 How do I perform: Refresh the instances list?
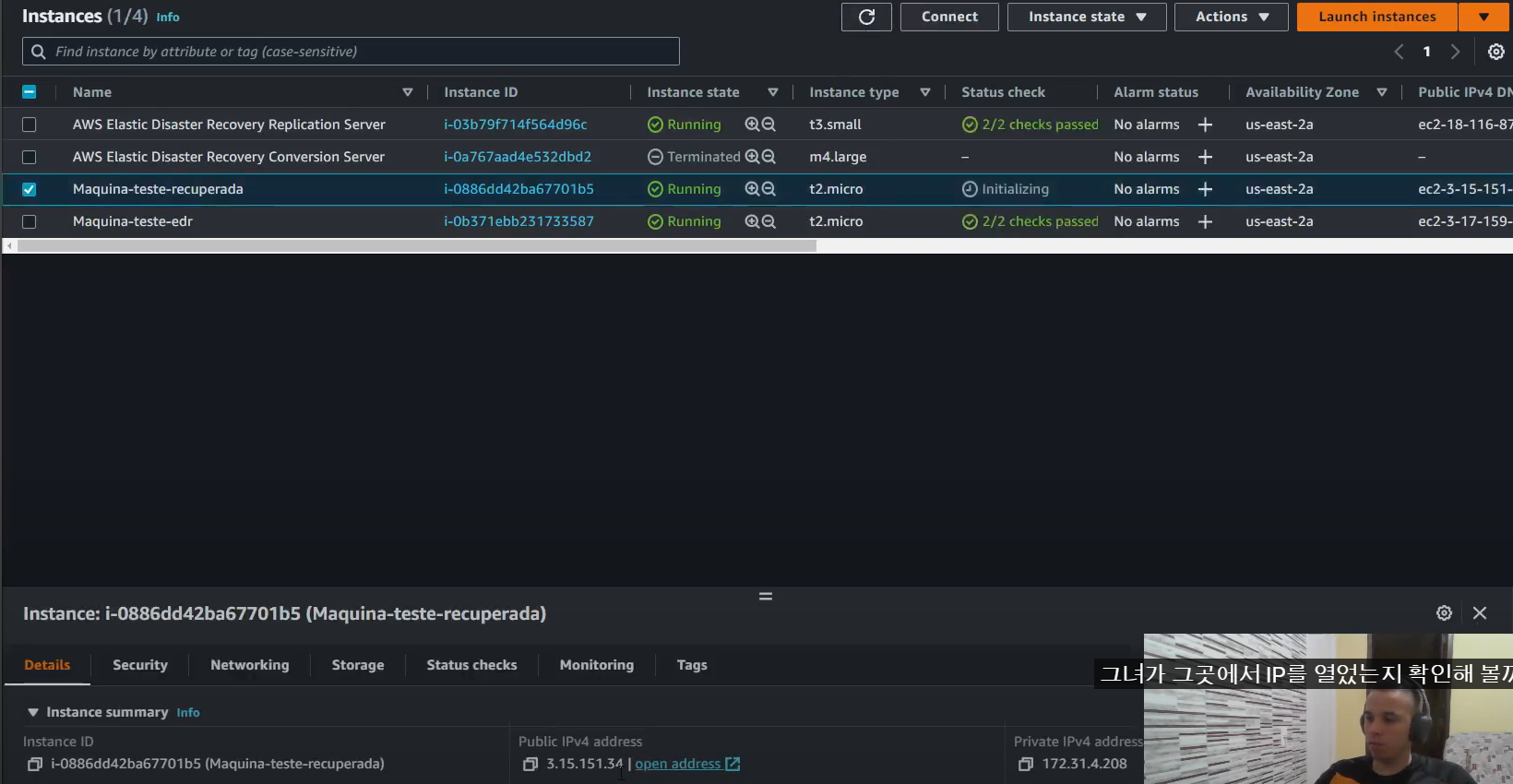coord(866,17)
